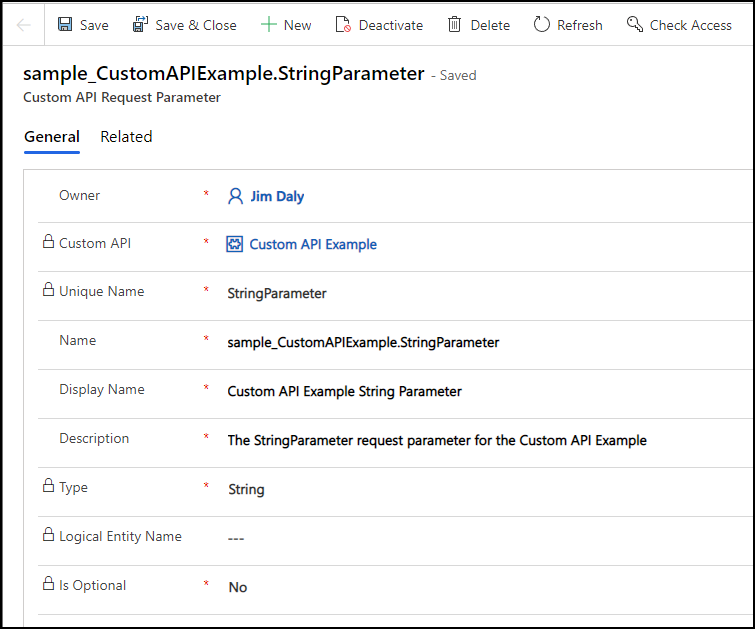This screenshot has height=629, width=755.
Task: Click the Save & Close icon
Action: point(141,25)
